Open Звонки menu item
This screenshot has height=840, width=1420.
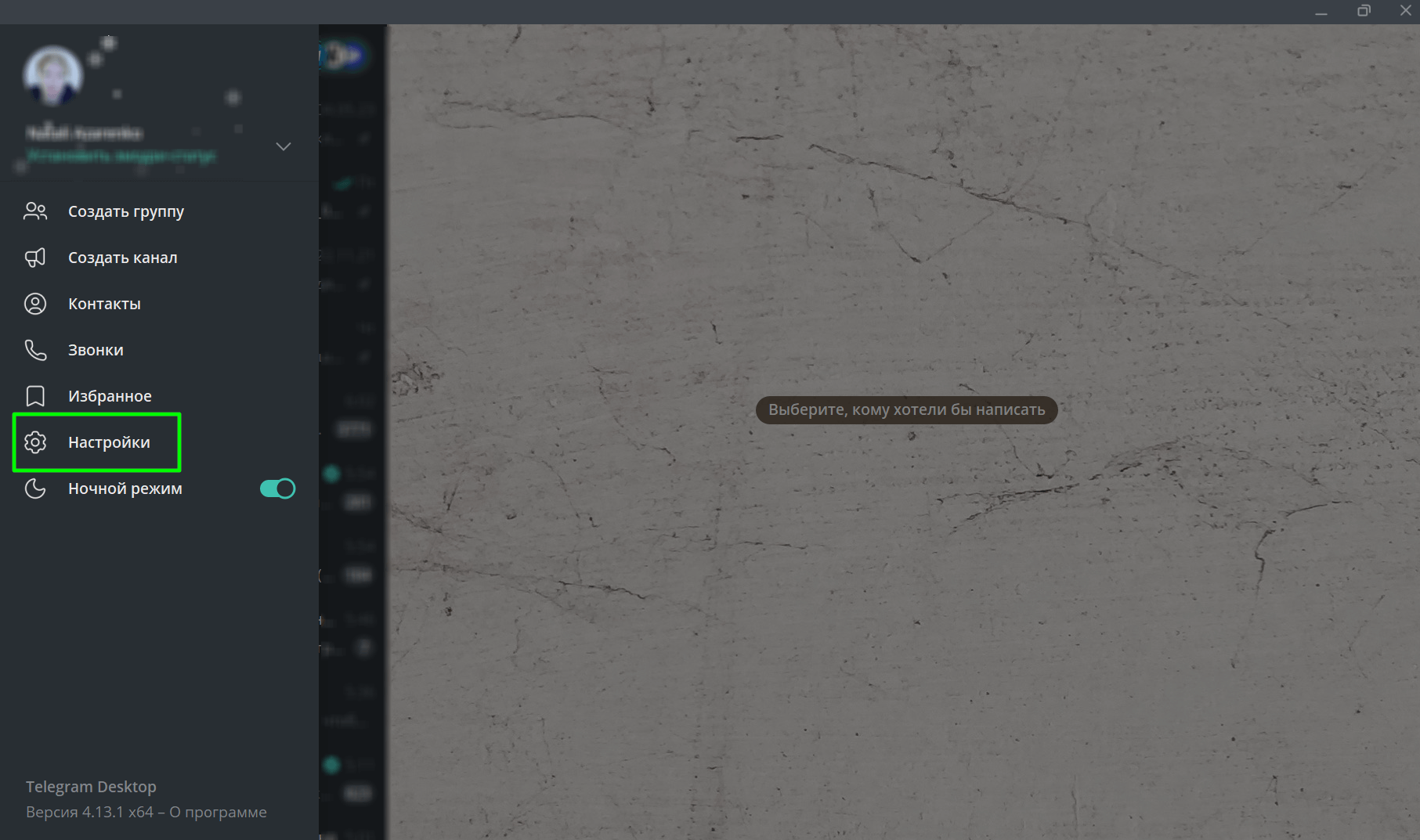pos(159,350)
